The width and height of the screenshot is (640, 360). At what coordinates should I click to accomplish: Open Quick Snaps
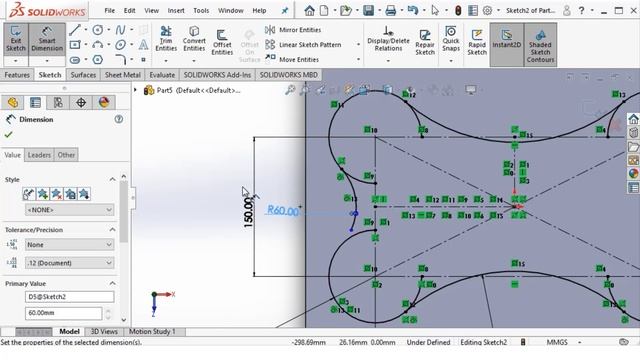coord(451,39)
